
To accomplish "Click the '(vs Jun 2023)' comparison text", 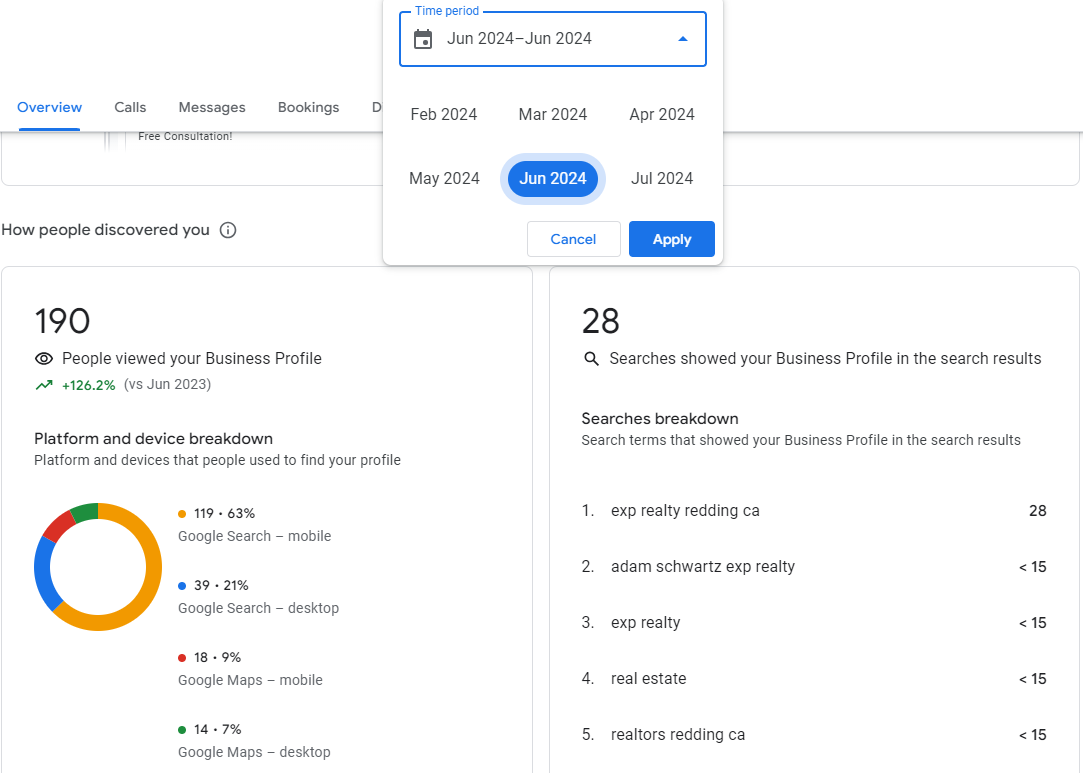I will pyautogui.click(x=167, y=384).
